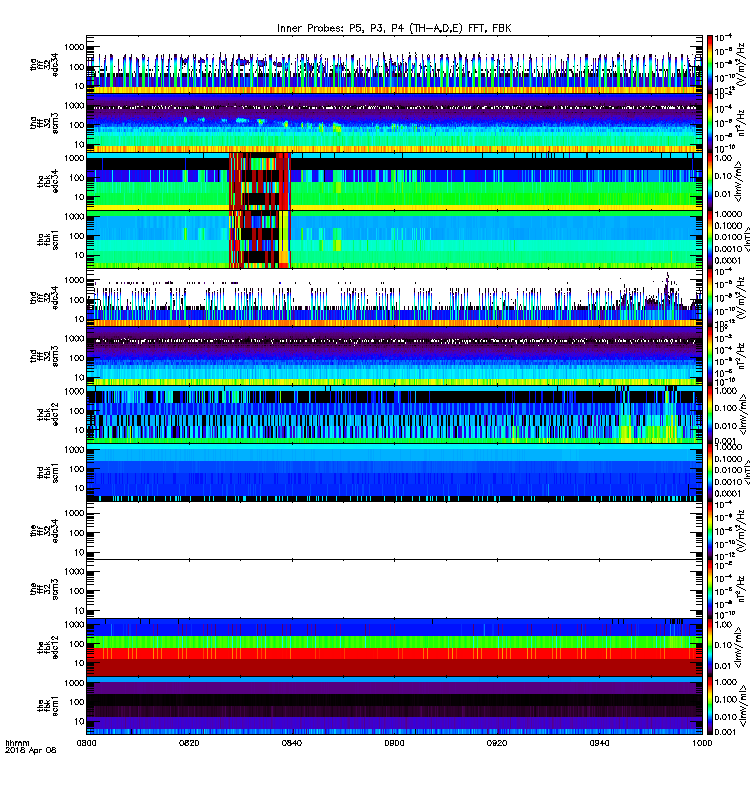Click the "hhmm" axis unit label

click(x=17, y=743)
